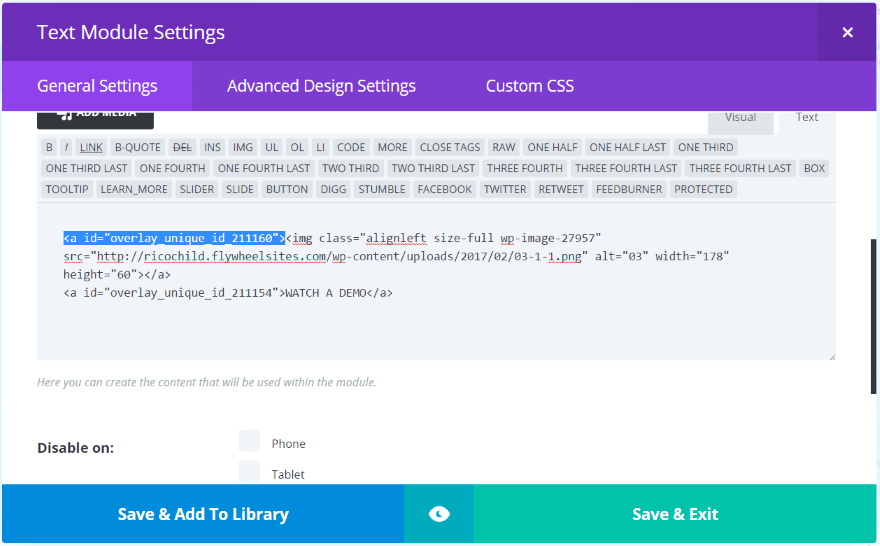Image resolution: width=880 pixels, height=546 pixels.
Task: Click the B-QUOTE quicktag button
Action: 137,147
